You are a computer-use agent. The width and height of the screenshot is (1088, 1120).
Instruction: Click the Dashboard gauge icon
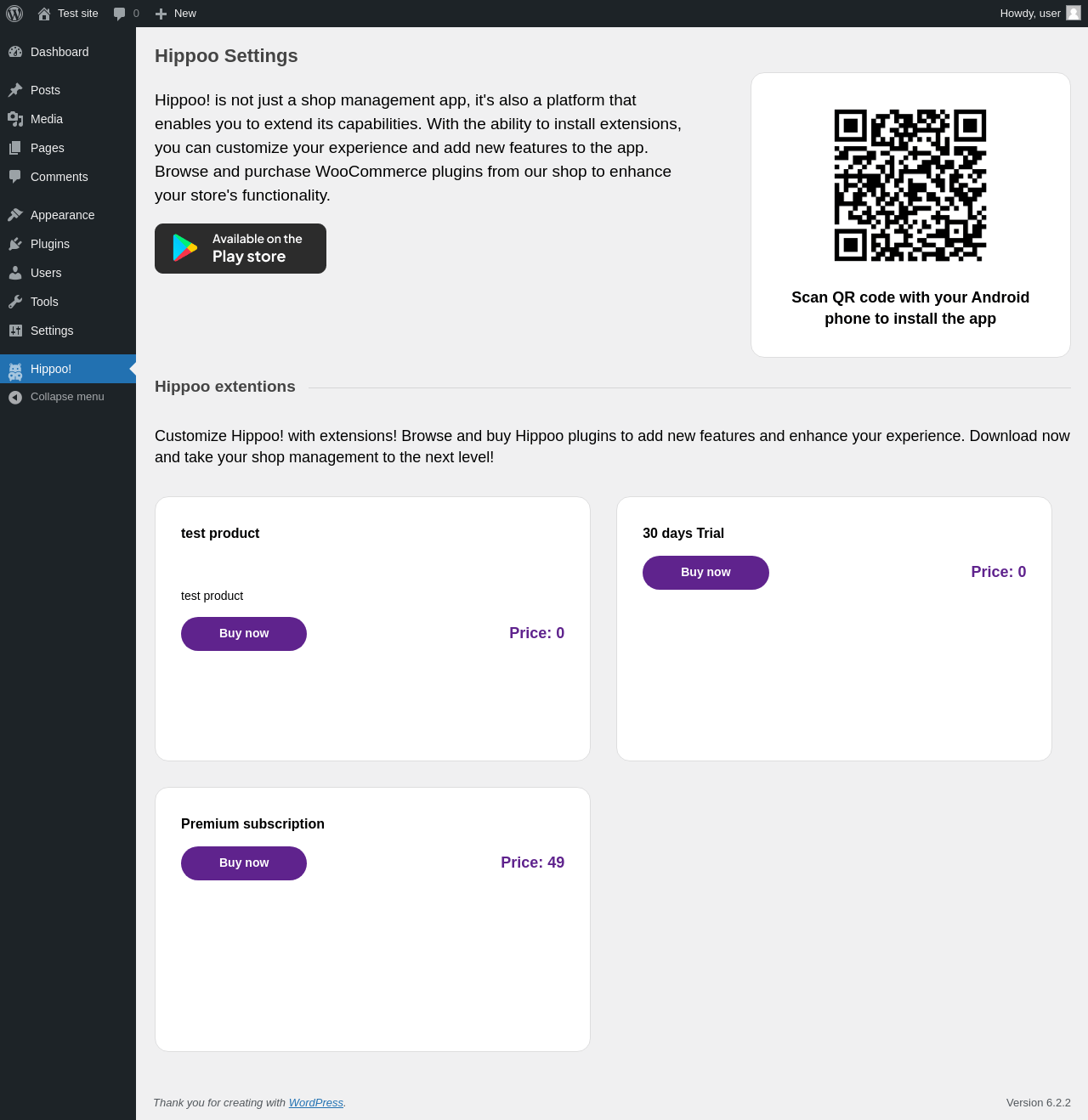coord(15,52)
